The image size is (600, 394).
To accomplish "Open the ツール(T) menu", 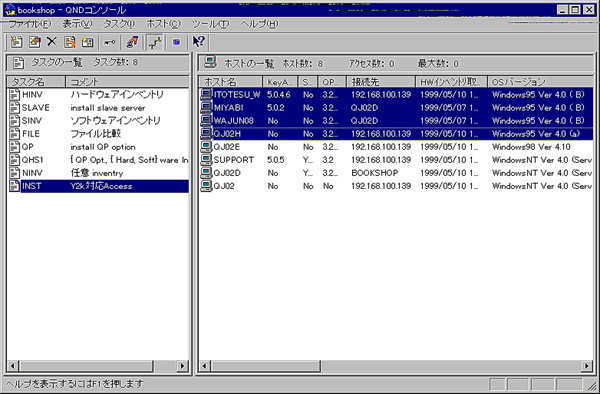I will 210,24.
